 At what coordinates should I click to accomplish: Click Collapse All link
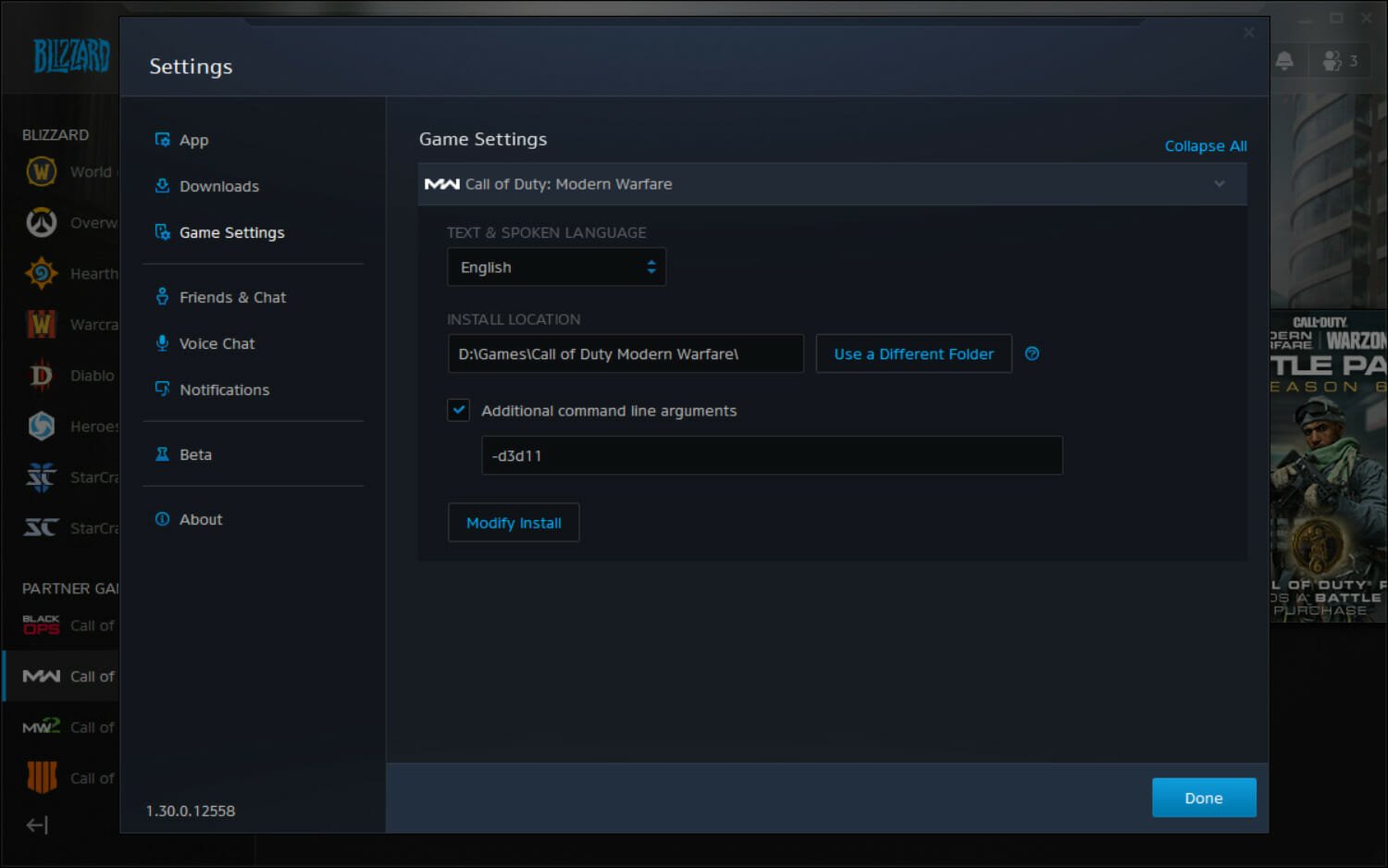tap(1206, 146)
